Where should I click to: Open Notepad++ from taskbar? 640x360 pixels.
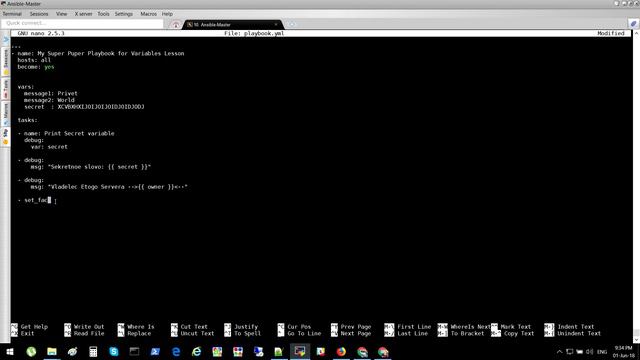coord(279,352)
